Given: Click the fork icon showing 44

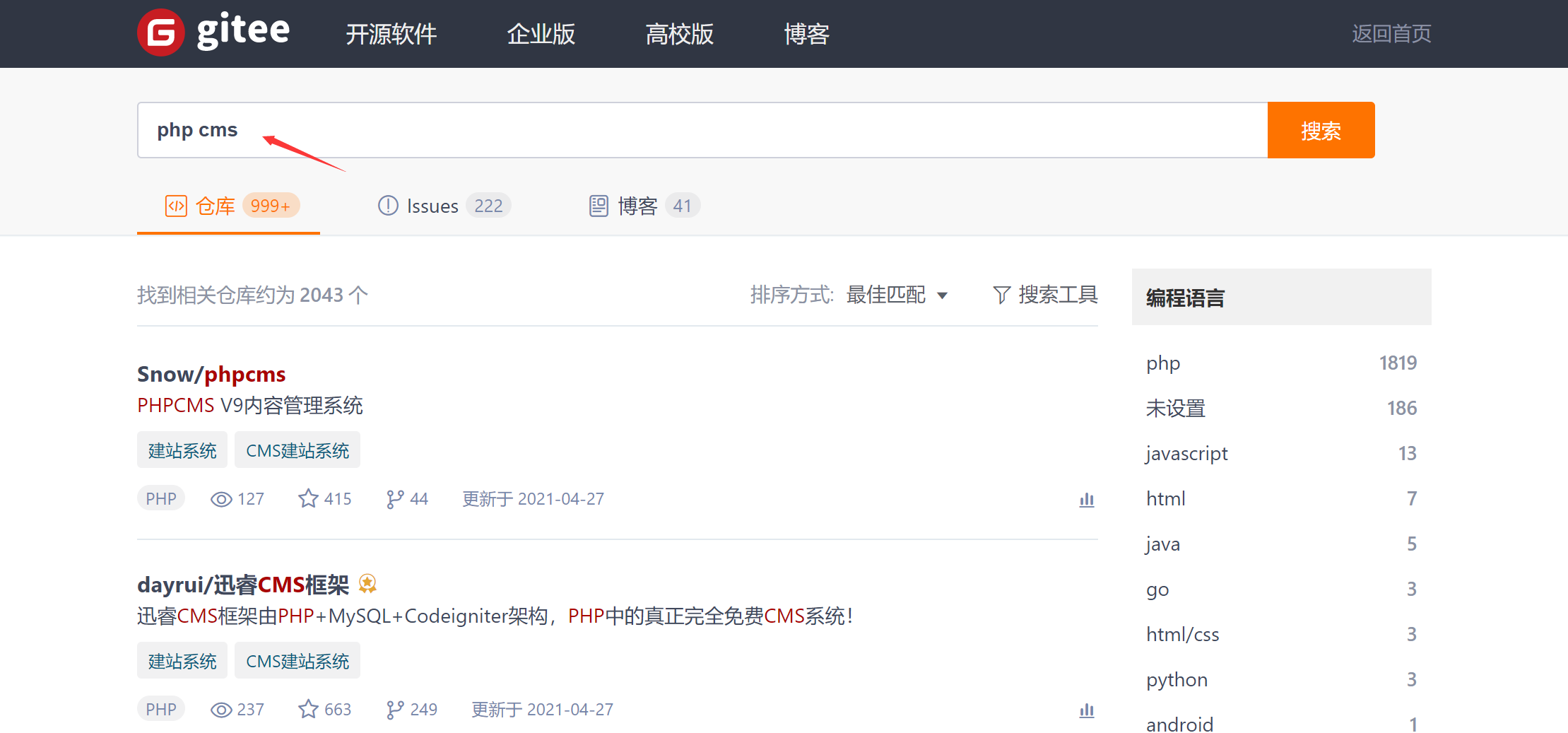Looking at the screenshot, I should coord(395,499).
